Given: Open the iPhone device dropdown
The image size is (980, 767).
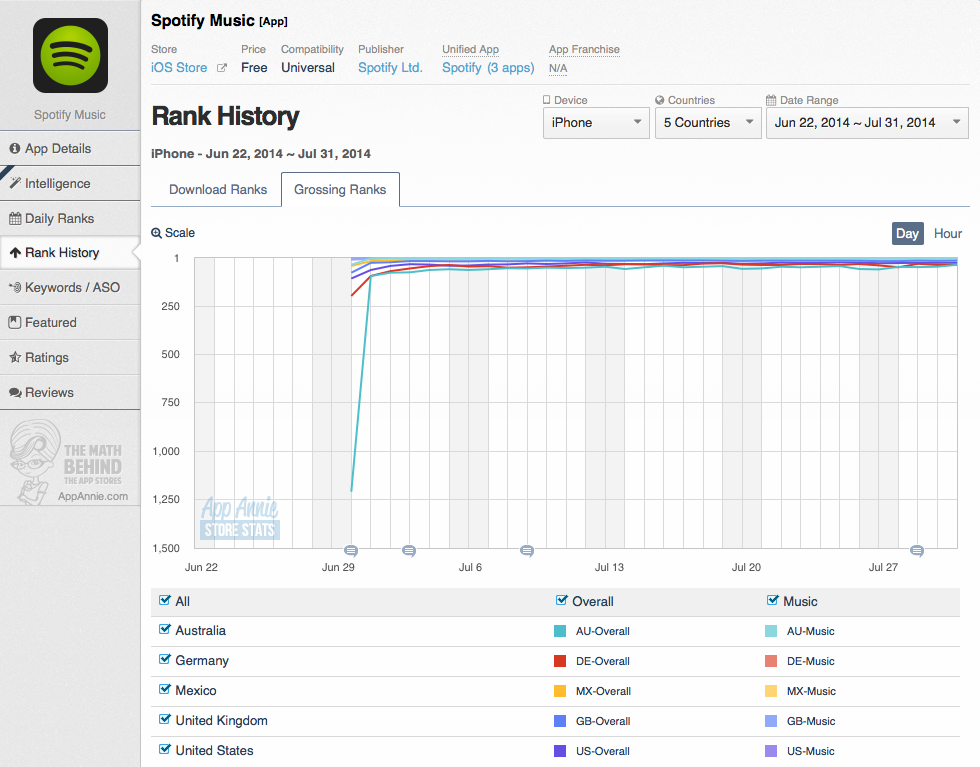Looking at the screenshot, I should (596, 123).
